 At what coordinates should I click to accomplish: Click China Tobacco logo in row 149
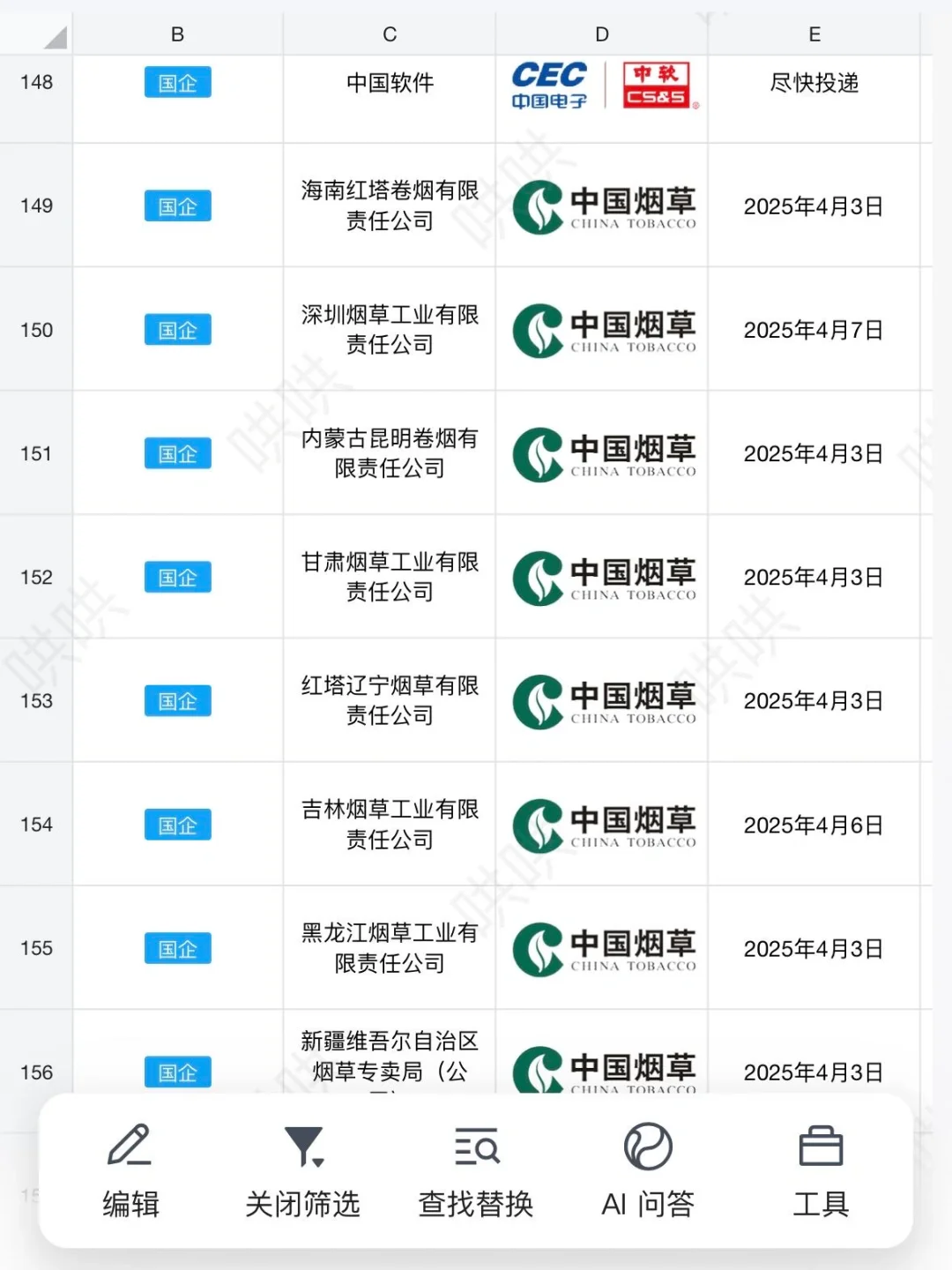pyautogui.click(x=603, y=207)
